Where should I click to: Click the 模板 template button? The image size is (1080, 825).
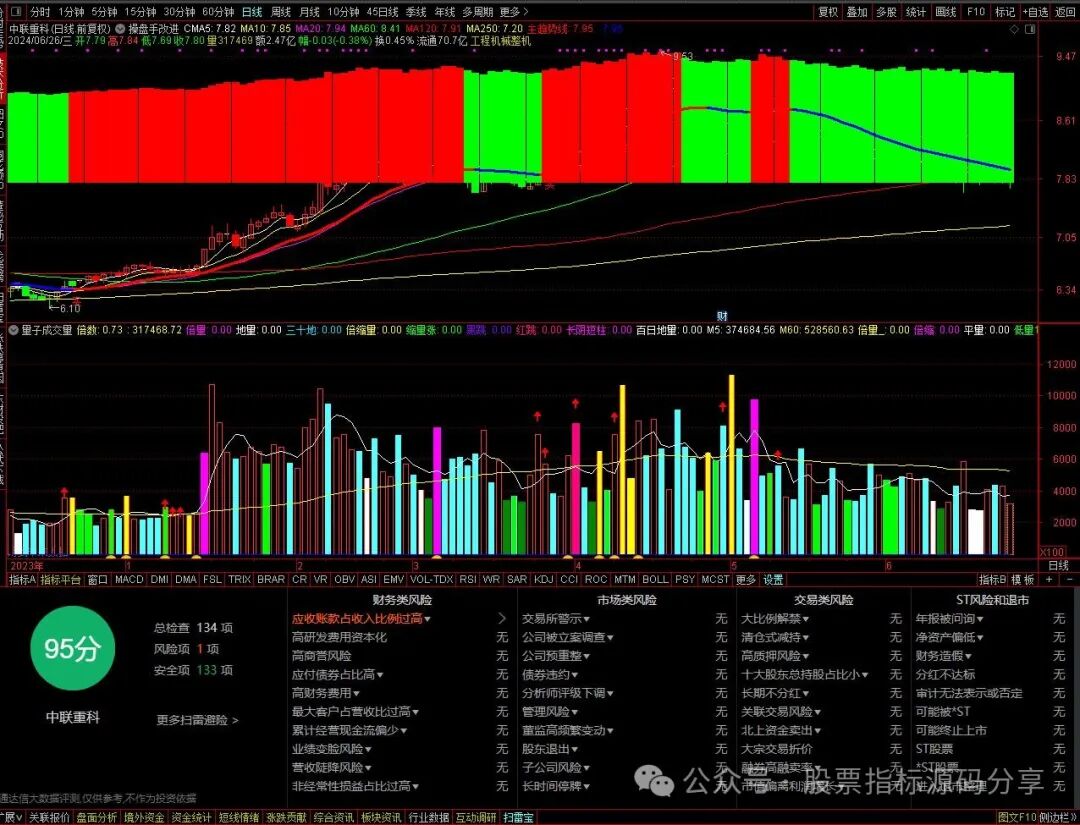[1023, 580]
